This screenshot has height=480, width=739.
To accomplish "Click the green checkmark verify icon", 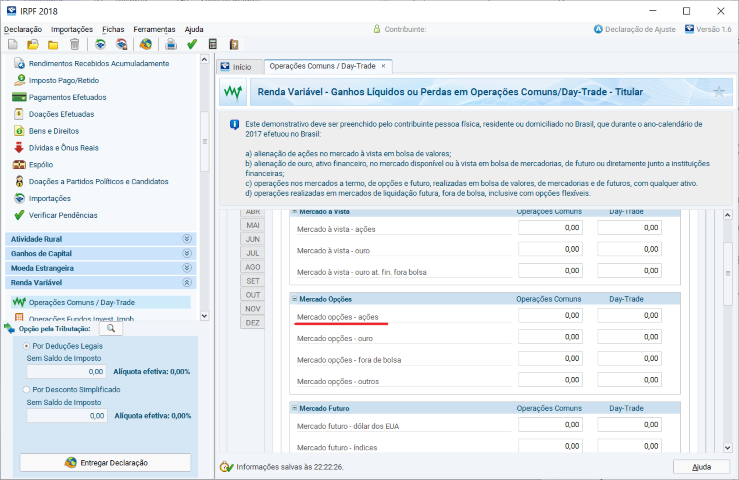I will (x=192, y=44).
